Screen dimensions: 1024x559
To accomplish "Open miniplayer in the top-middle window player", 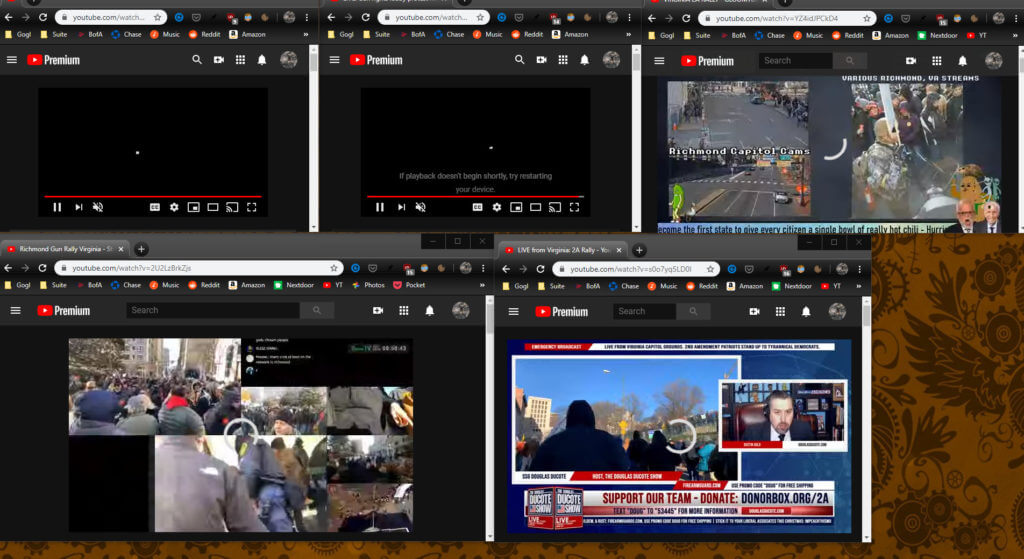I will point(516,207).
